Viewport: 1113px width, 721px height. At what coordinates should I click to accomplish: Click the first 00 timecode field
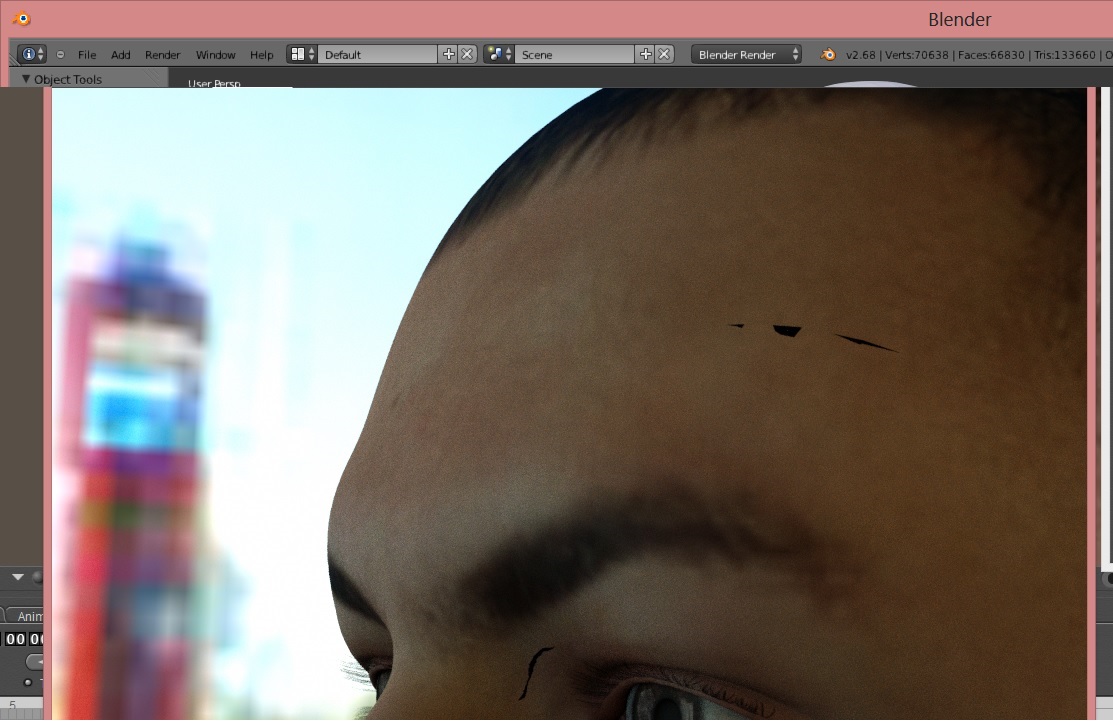15,639
